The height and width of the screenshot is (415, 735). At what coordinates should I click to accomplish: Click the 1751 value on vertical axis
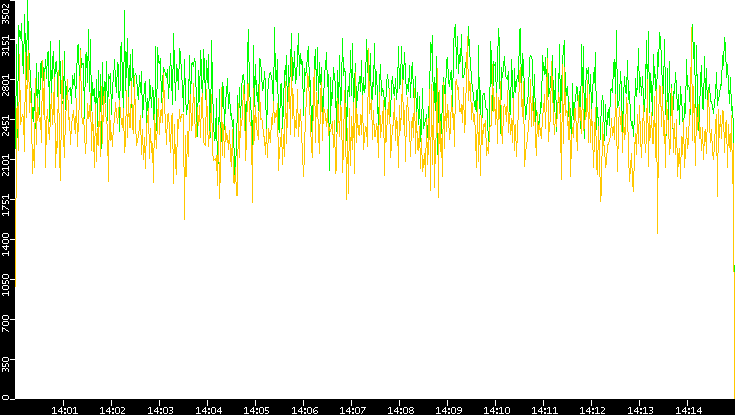point(5,204)
